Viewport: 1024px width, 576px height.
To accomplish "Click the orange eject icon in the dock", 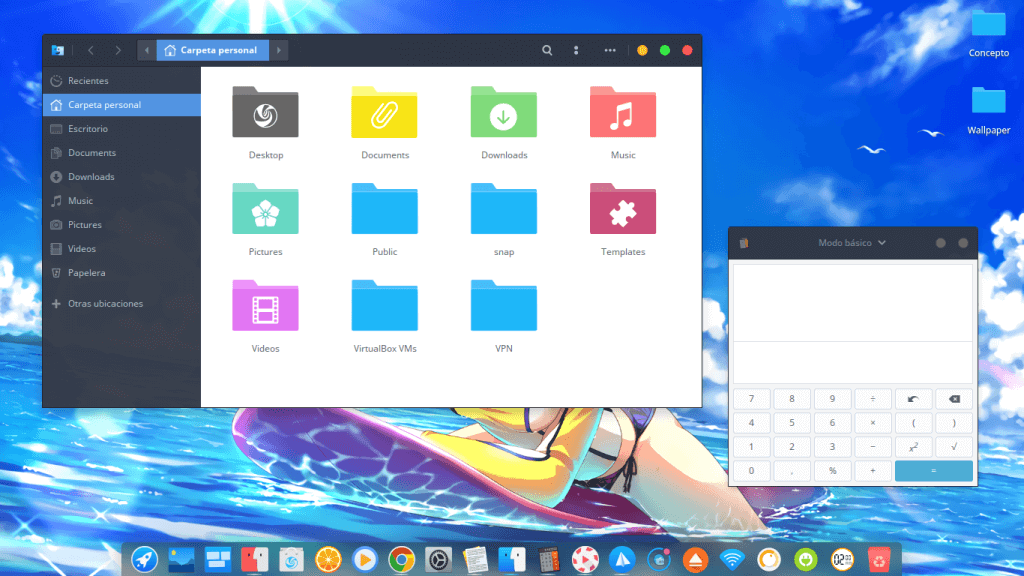I will point(696,560).
